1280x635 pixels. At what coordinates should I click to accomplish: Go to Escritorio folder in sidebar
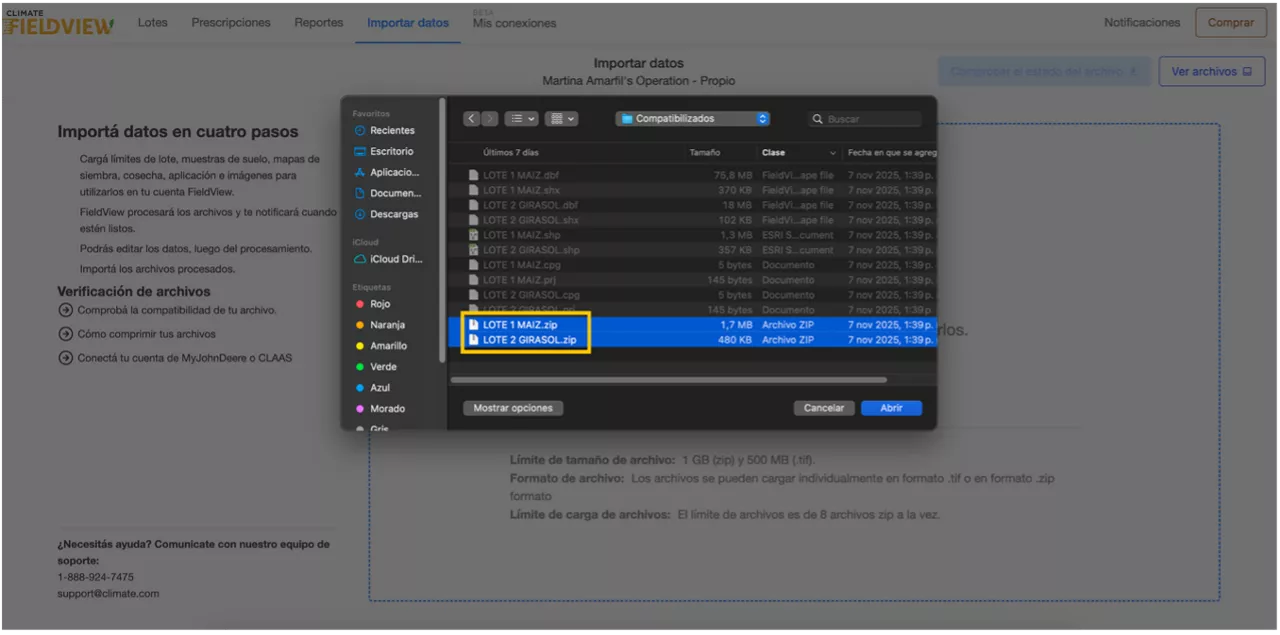click(390, 152)
